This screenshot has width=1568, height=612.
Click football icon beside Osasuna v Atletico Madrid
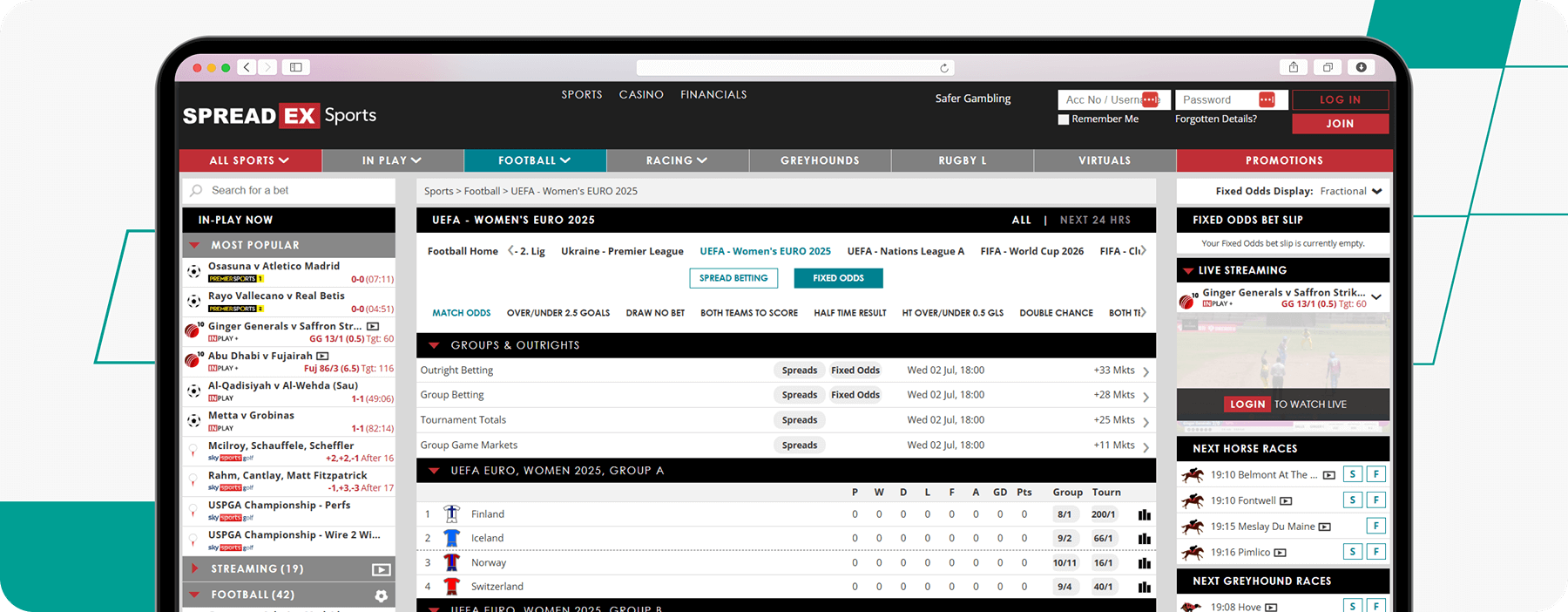point(194,272)
